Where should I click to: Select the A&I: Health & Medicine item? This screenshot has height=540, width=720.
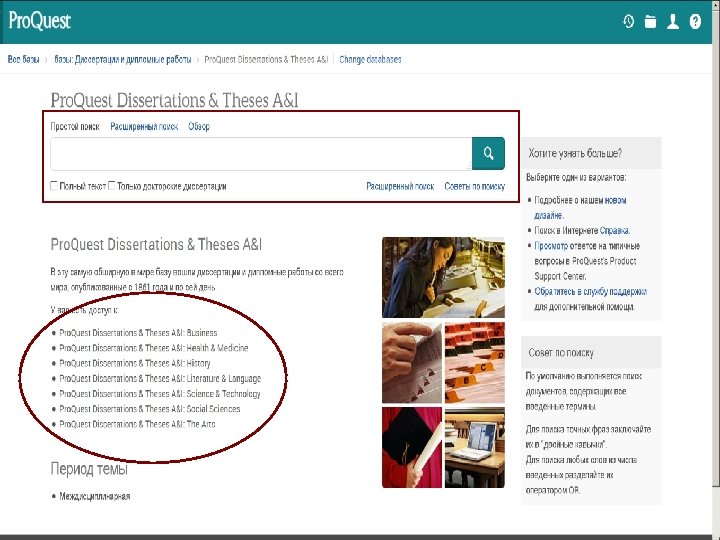[154, 348]
